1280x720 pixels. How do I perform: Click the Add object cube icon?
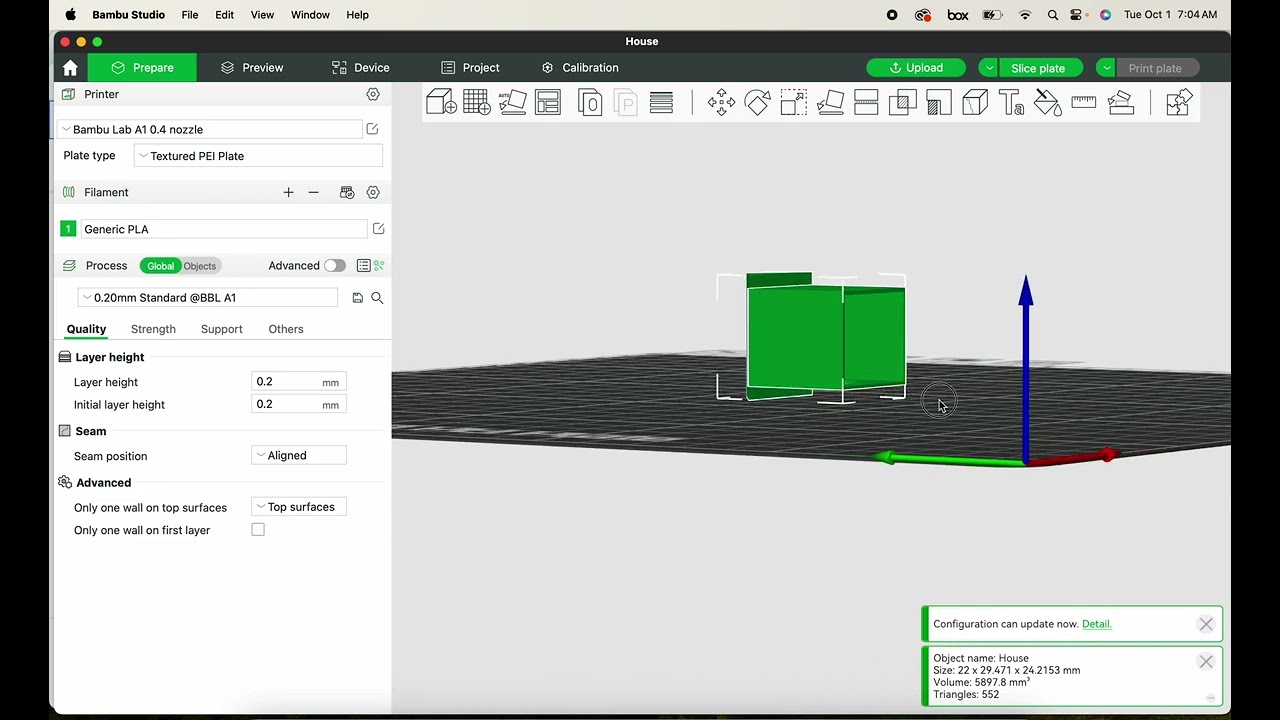441,103
